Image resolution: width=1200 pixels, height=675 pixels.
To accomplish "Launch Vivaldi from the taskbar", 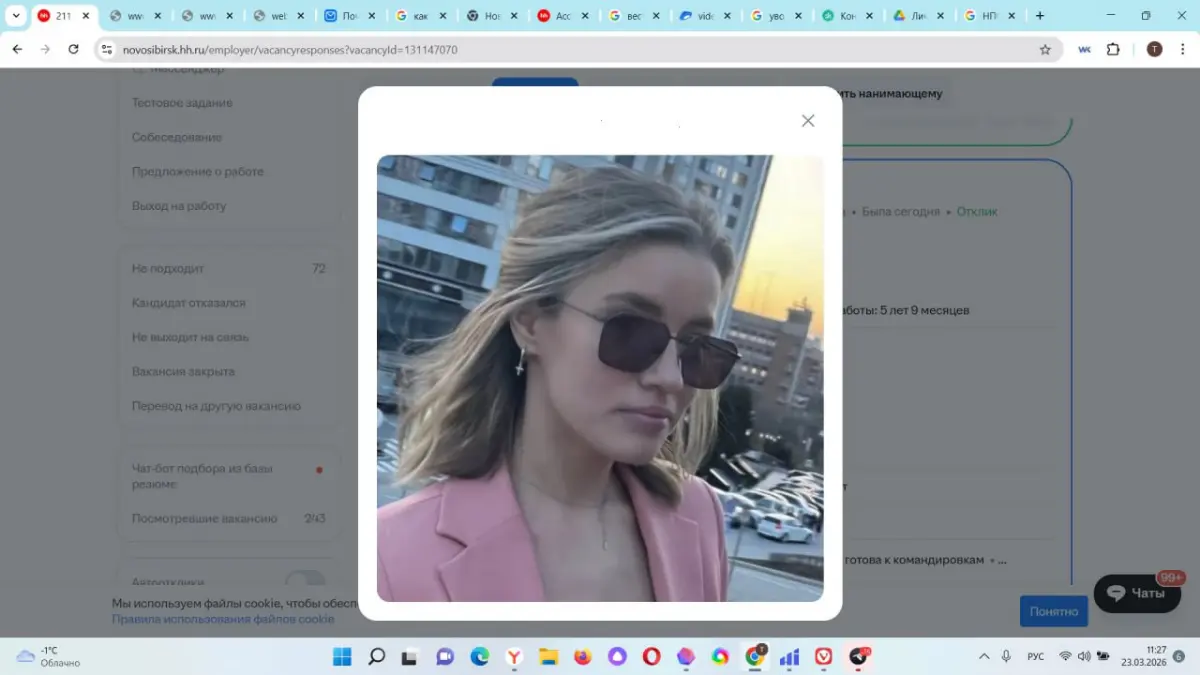I will click(823, 657).
